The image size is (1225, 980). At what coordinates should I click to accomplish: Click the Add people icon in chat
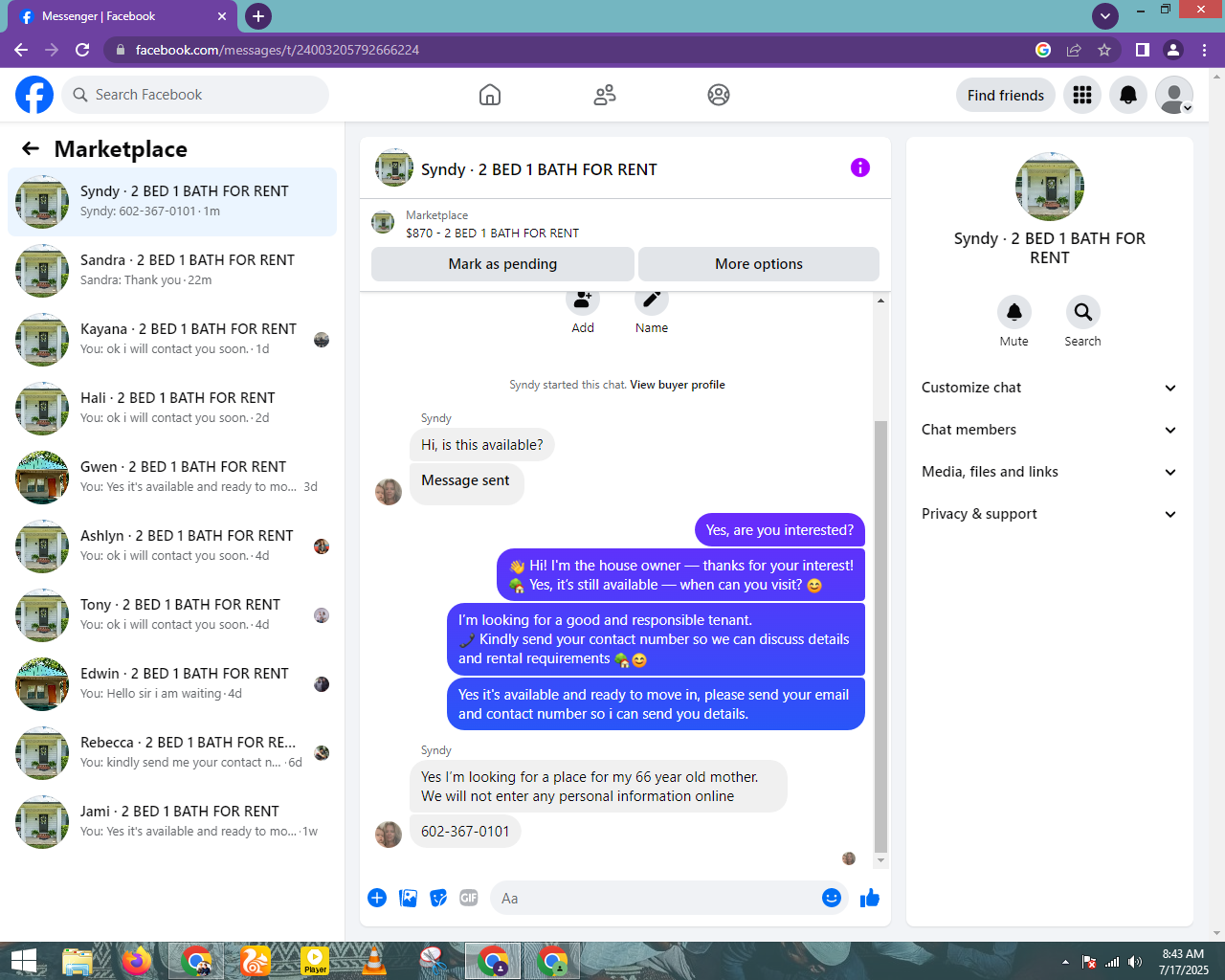[x=582, y=300]
